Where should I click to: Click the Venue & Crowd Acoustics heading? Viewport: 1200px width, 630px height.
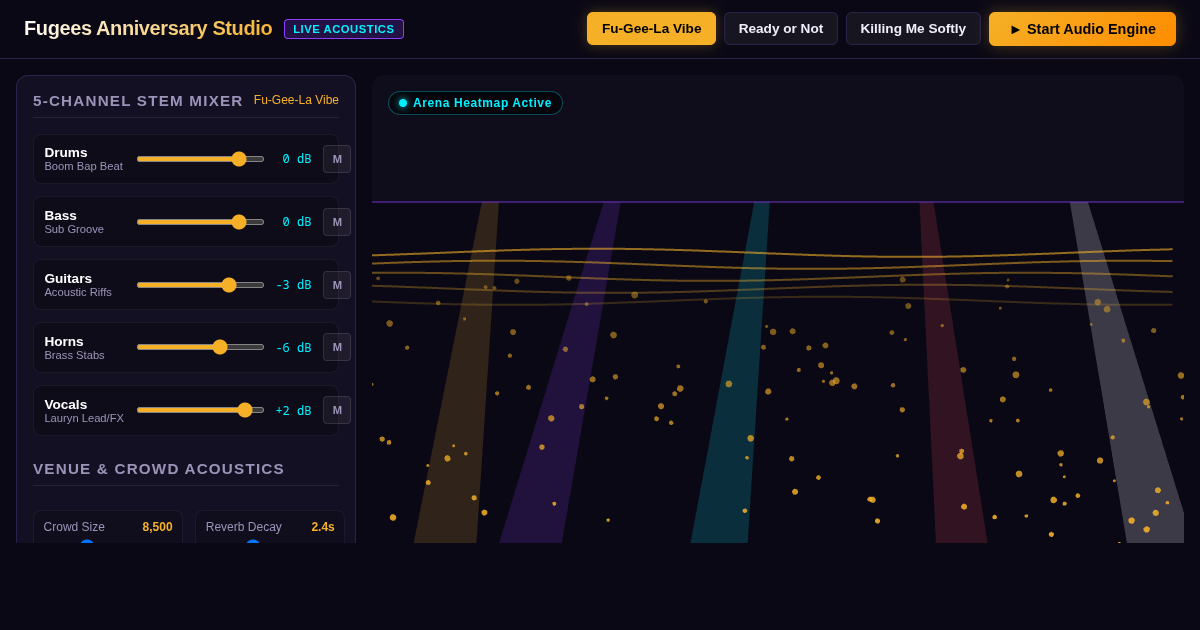tap(159, 468)
